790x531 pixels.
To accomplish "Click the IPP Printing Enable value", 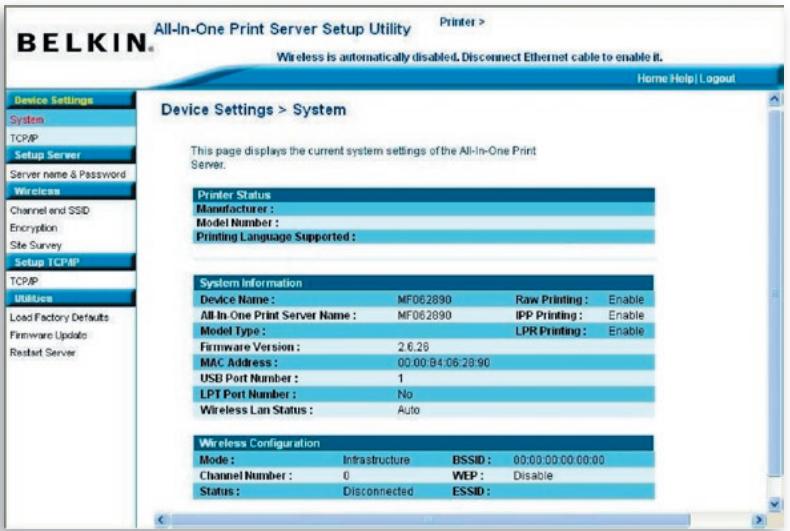I will click(x=626, y=315).
